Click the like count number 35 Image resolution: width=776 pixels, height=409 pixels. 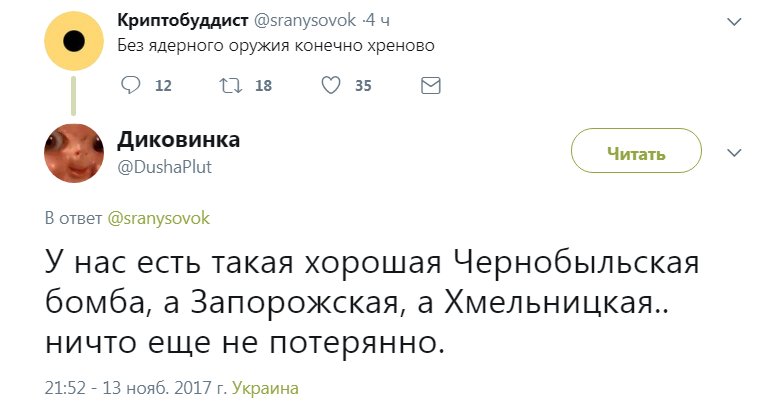(x=363, y=86)
